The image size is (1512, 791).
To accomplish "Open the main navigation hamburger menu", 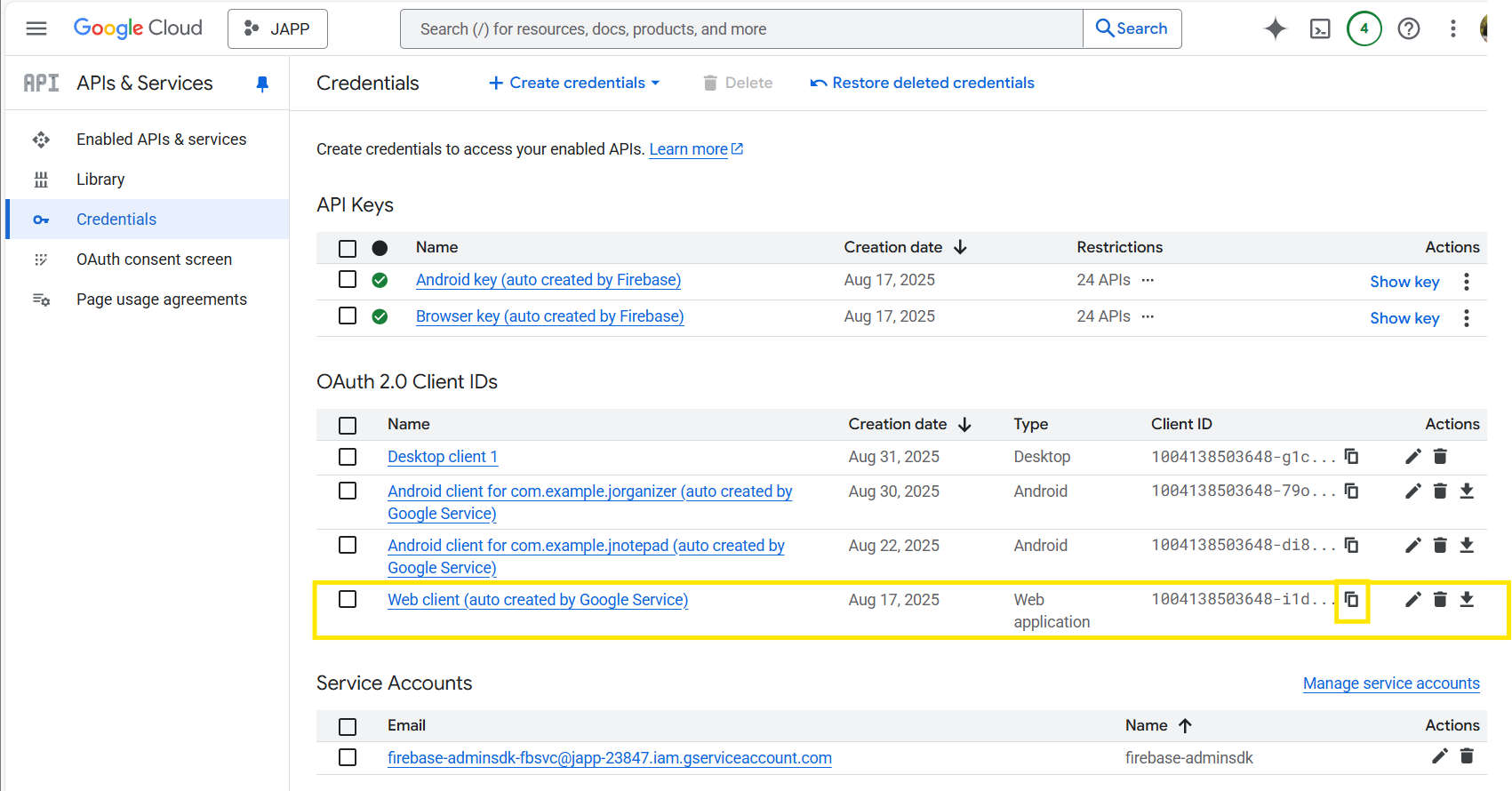I will 36,28.
